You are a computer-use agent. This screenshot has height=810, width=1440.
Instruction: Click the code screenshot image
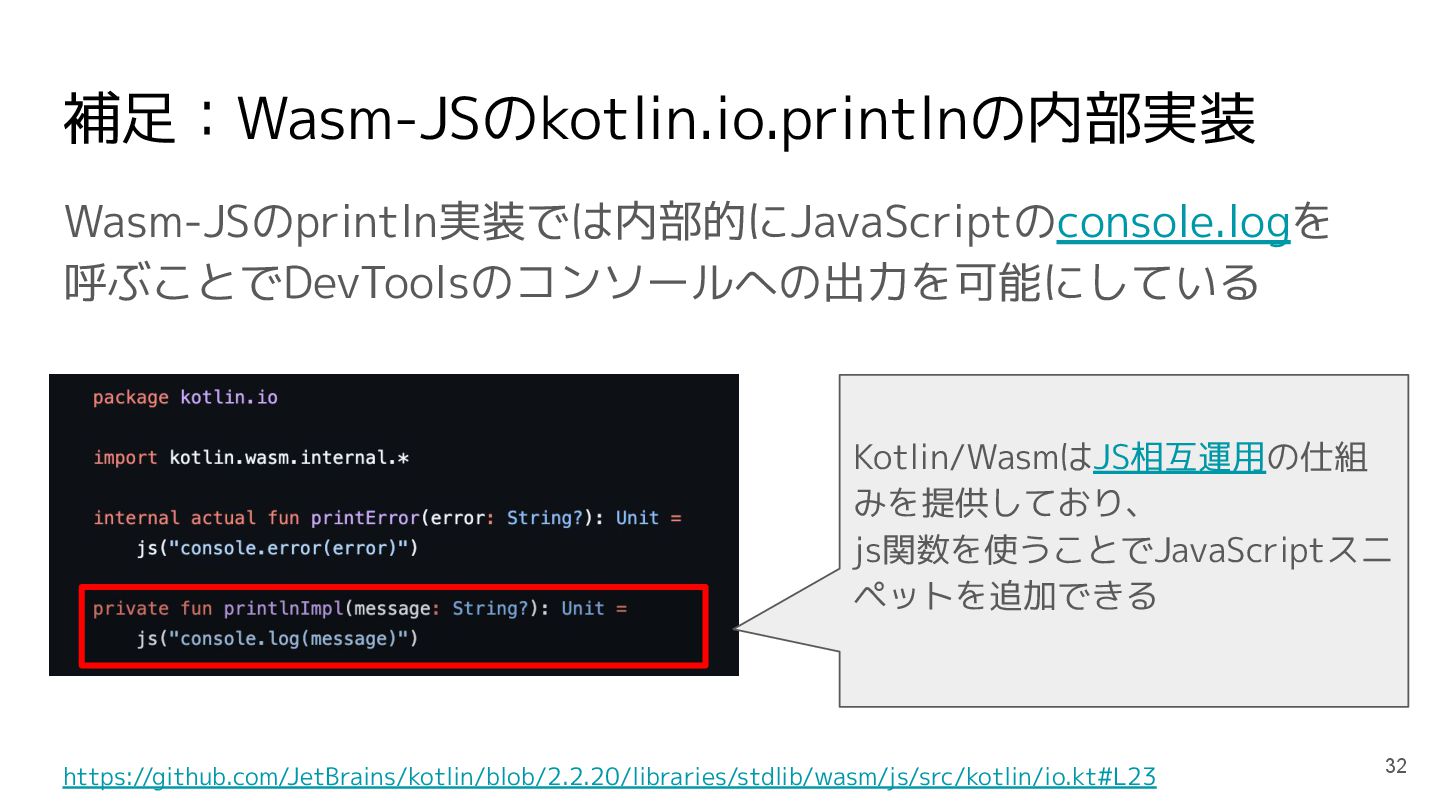(394, 525)
